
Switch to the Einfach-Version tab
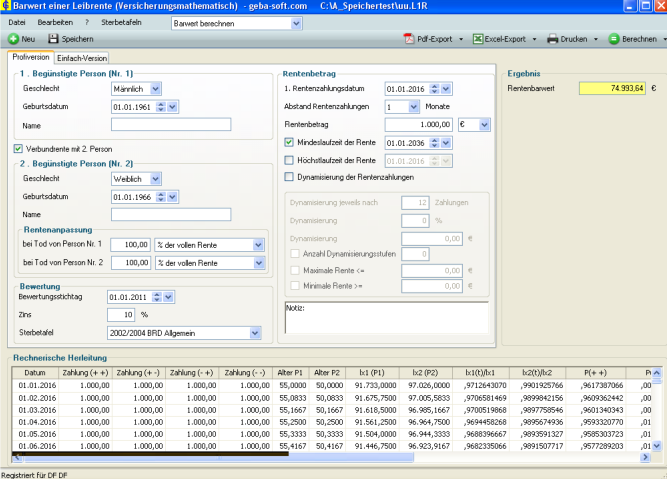pos(82,59)
